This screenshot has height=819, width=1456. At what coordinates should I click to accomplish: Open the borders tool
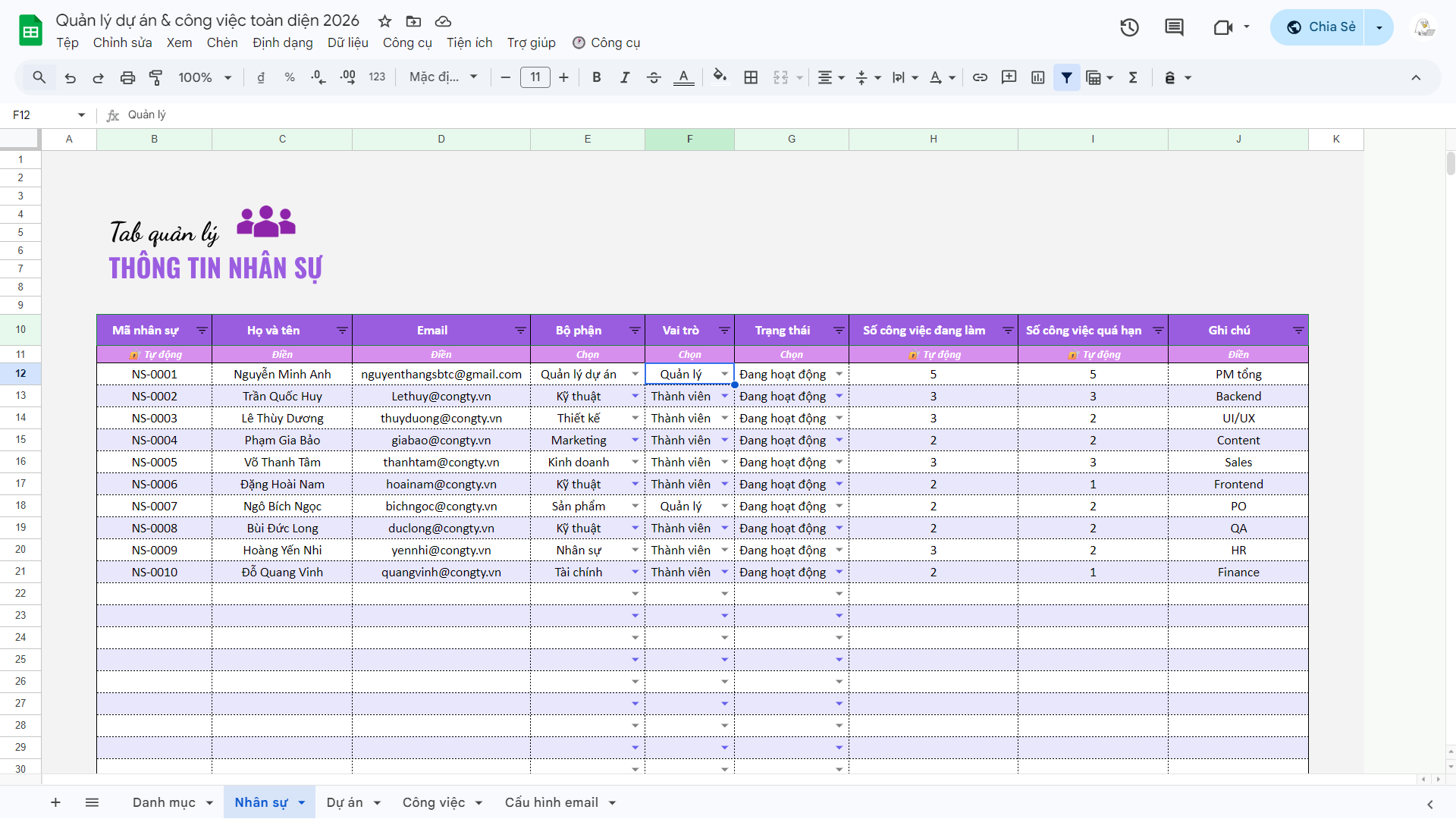[x=751, y=77]
